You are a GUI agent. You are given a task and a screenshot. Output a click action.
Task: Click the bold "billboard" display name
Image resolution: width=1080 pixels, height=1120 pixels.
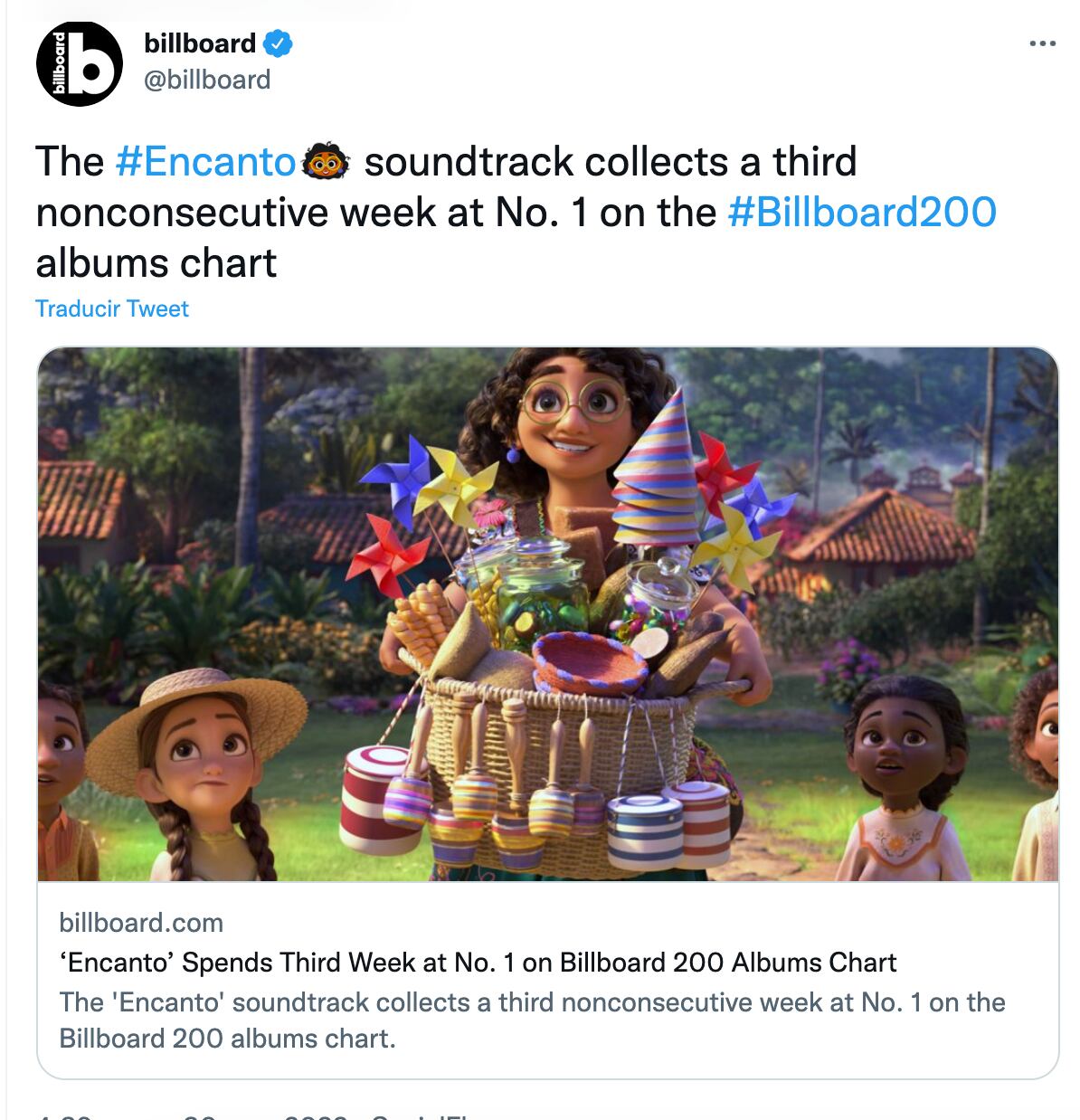point(200,43)
